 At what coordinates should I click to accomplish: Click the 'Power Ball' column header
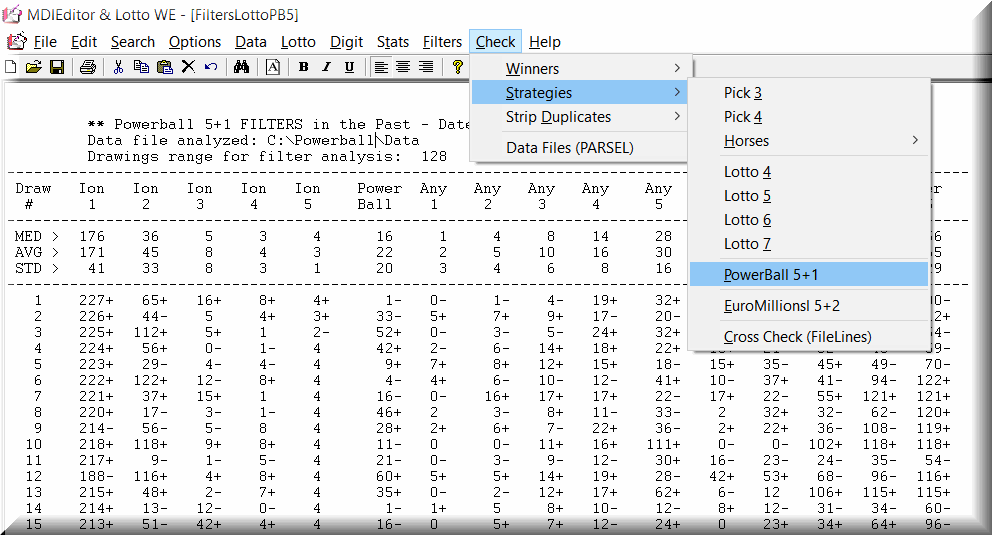point(379,196)
